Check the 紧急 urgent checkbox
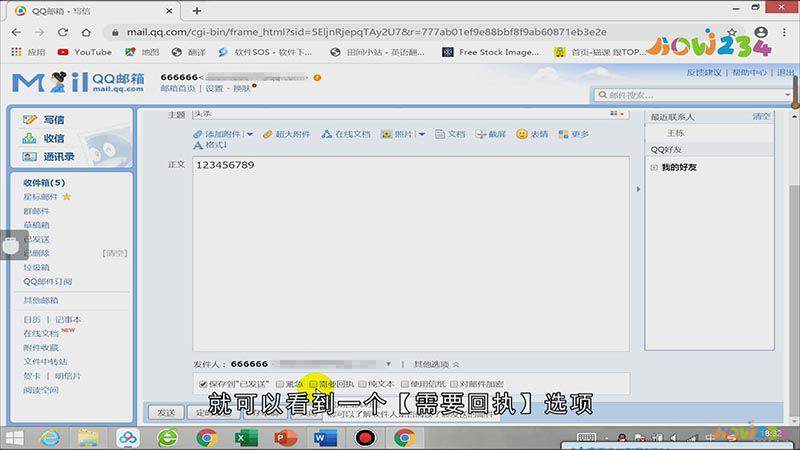Viewport: 800px width, 450px height. coord(280,384)
